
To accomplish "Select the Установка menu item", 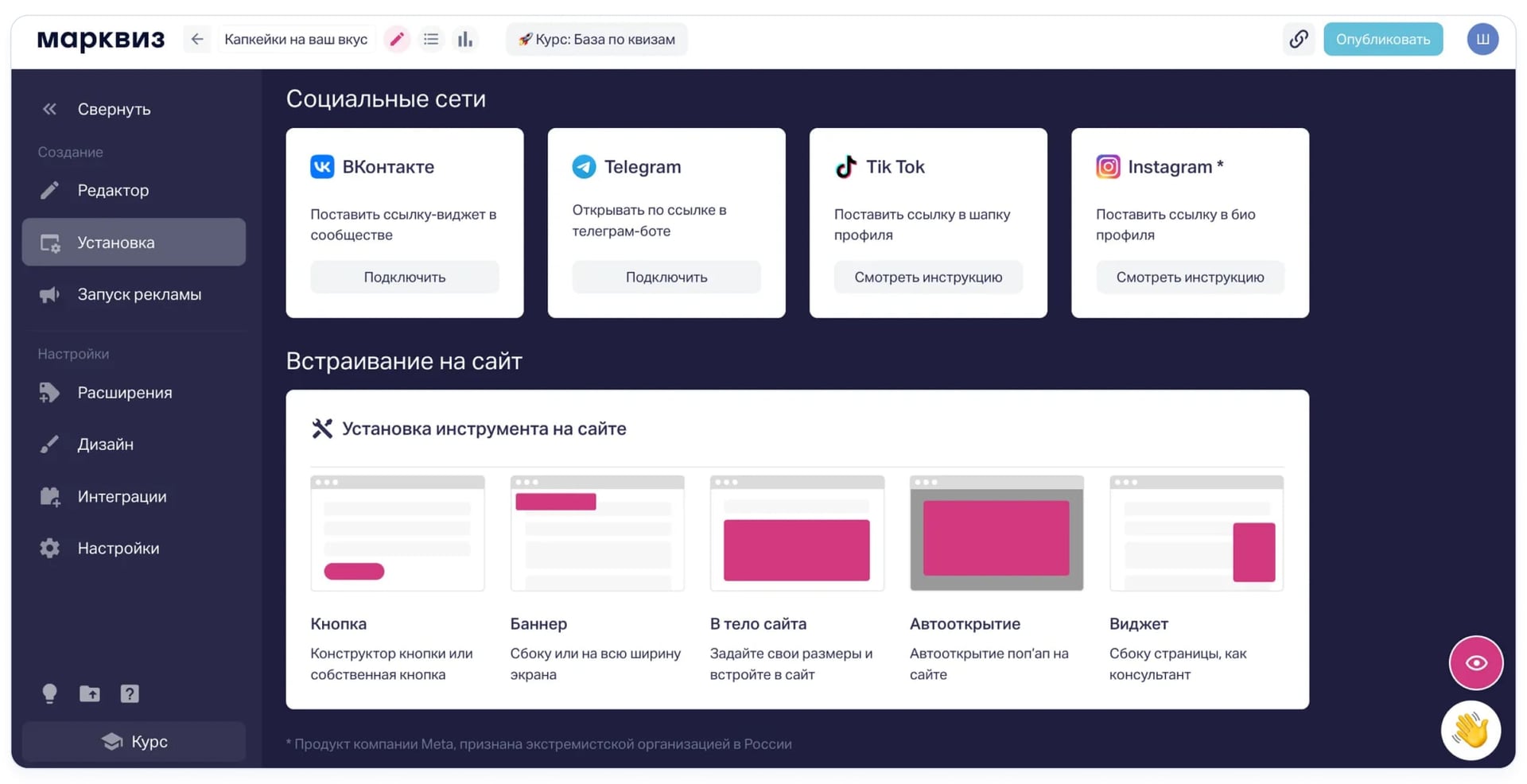I will coord(134,242).
